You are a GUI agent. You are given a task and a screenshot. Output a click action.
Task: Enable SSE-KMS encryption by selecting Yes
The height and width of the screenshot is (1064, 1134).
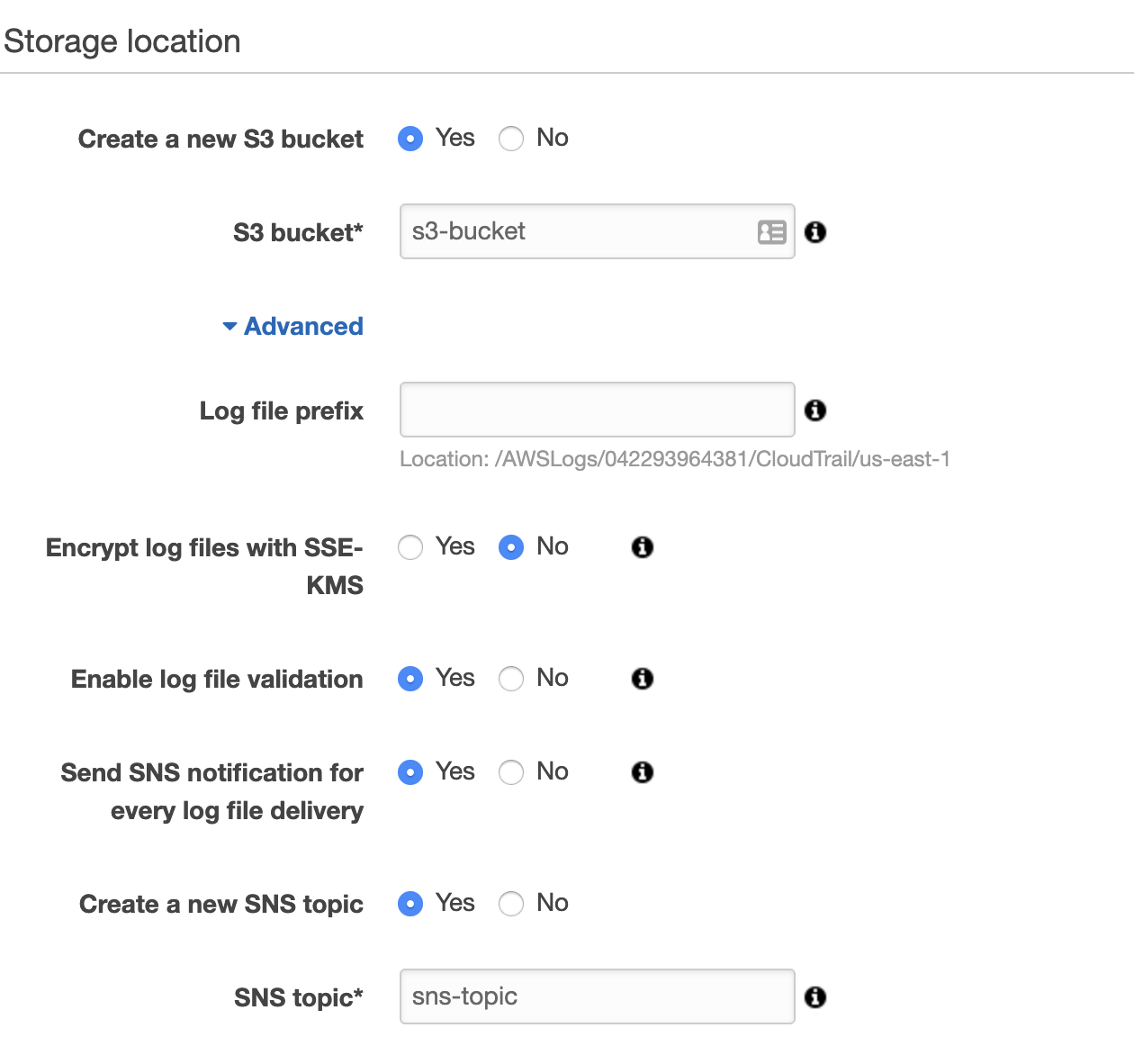(410, 547)
